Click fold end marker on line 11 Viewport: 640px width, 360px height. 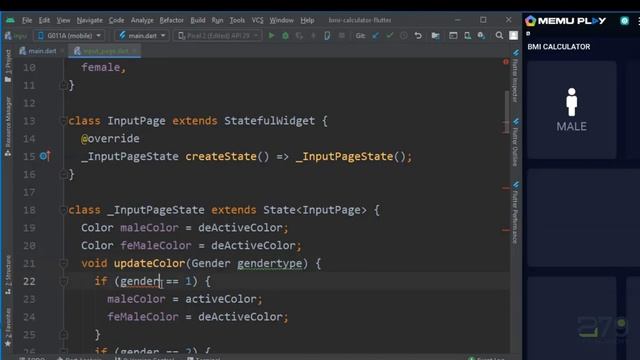pyautogui.click(x=63, y=85)
